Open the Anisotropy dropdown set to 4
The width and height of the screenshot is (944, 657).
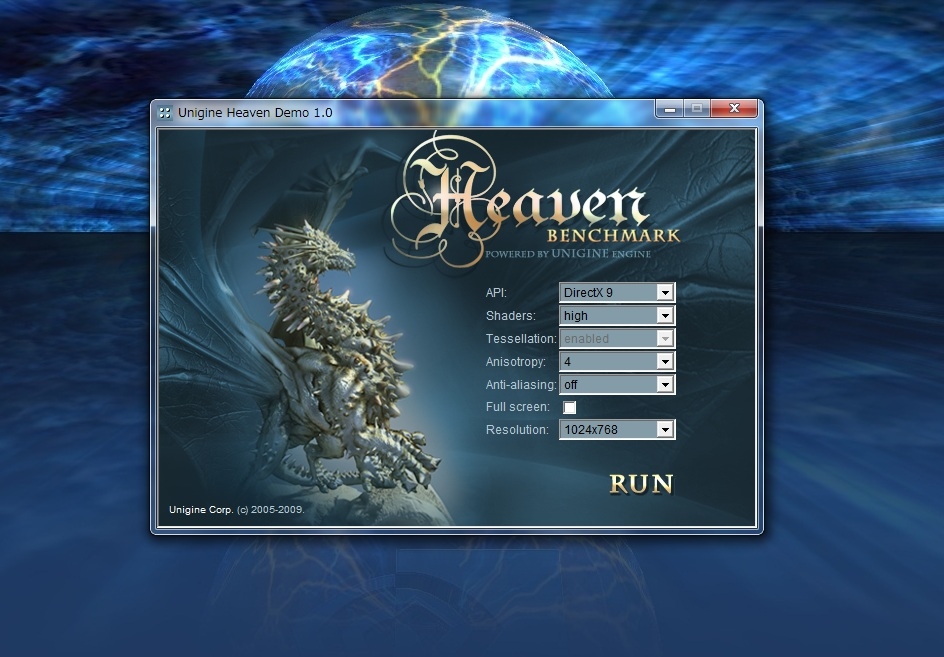(x=617, y=361)
